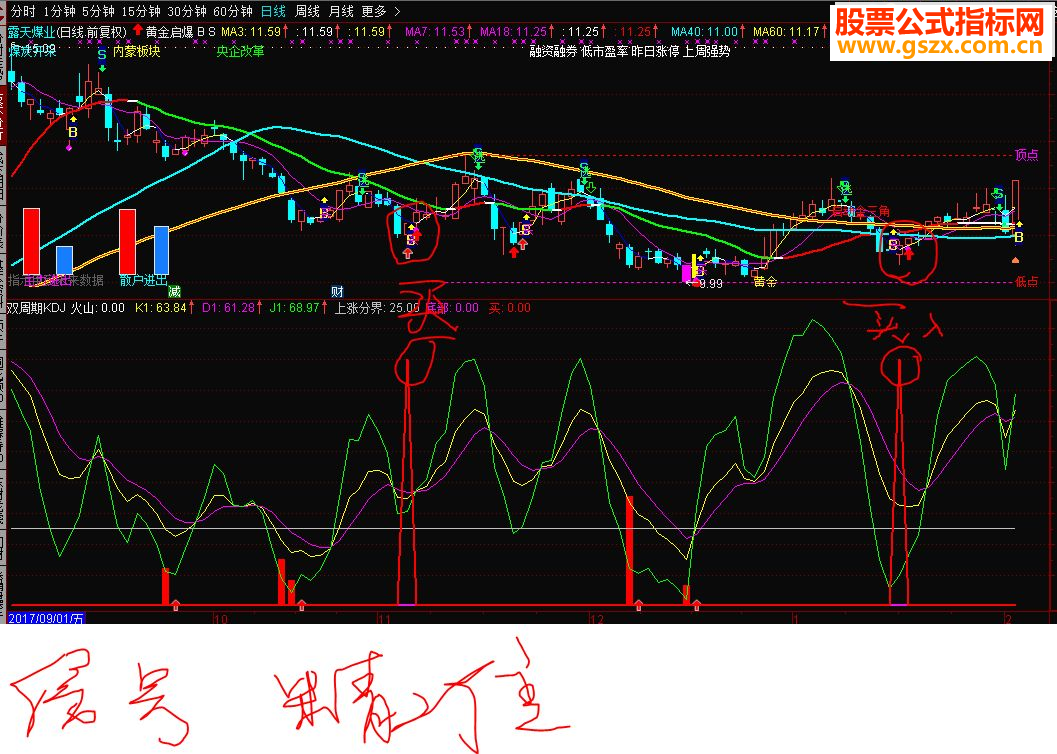Click the 露天煤业 stock name

31,32
